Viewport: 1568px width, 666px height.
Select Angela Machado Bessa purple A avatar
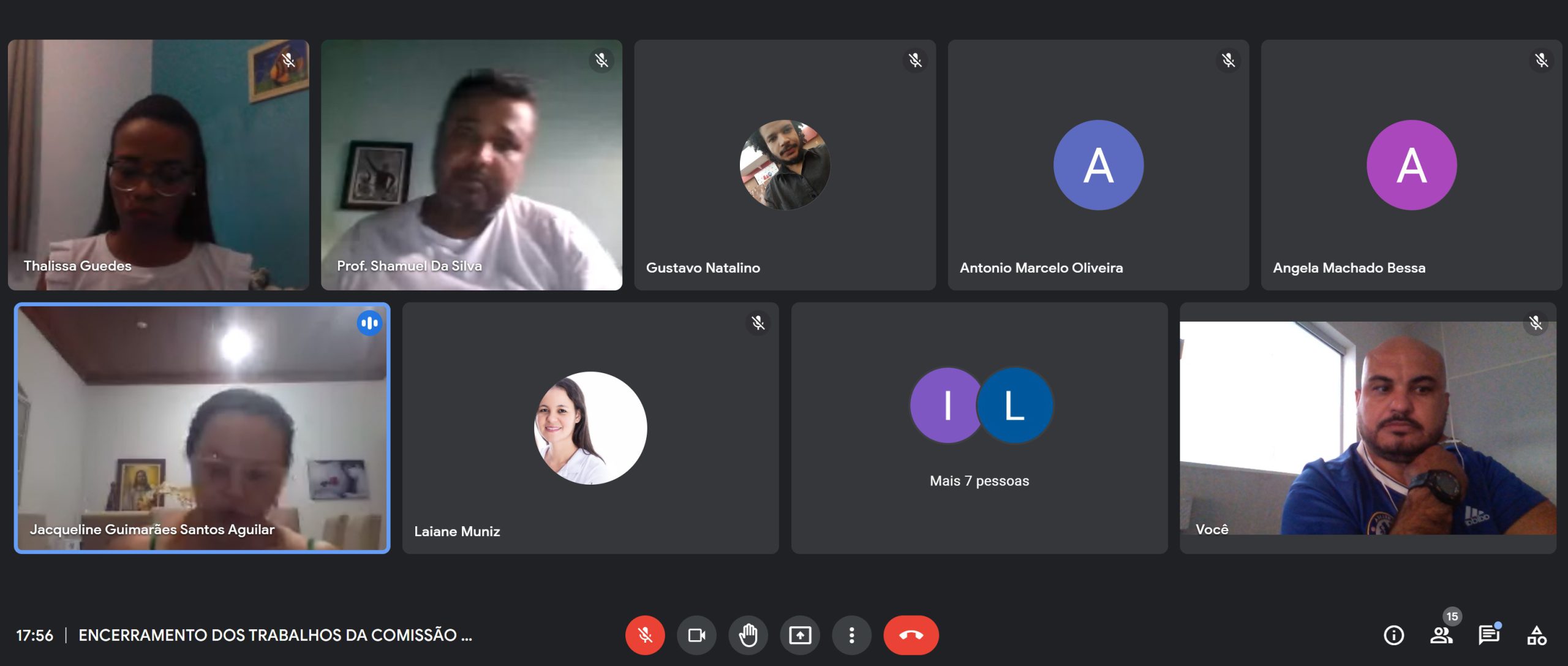click(1411, 165)
